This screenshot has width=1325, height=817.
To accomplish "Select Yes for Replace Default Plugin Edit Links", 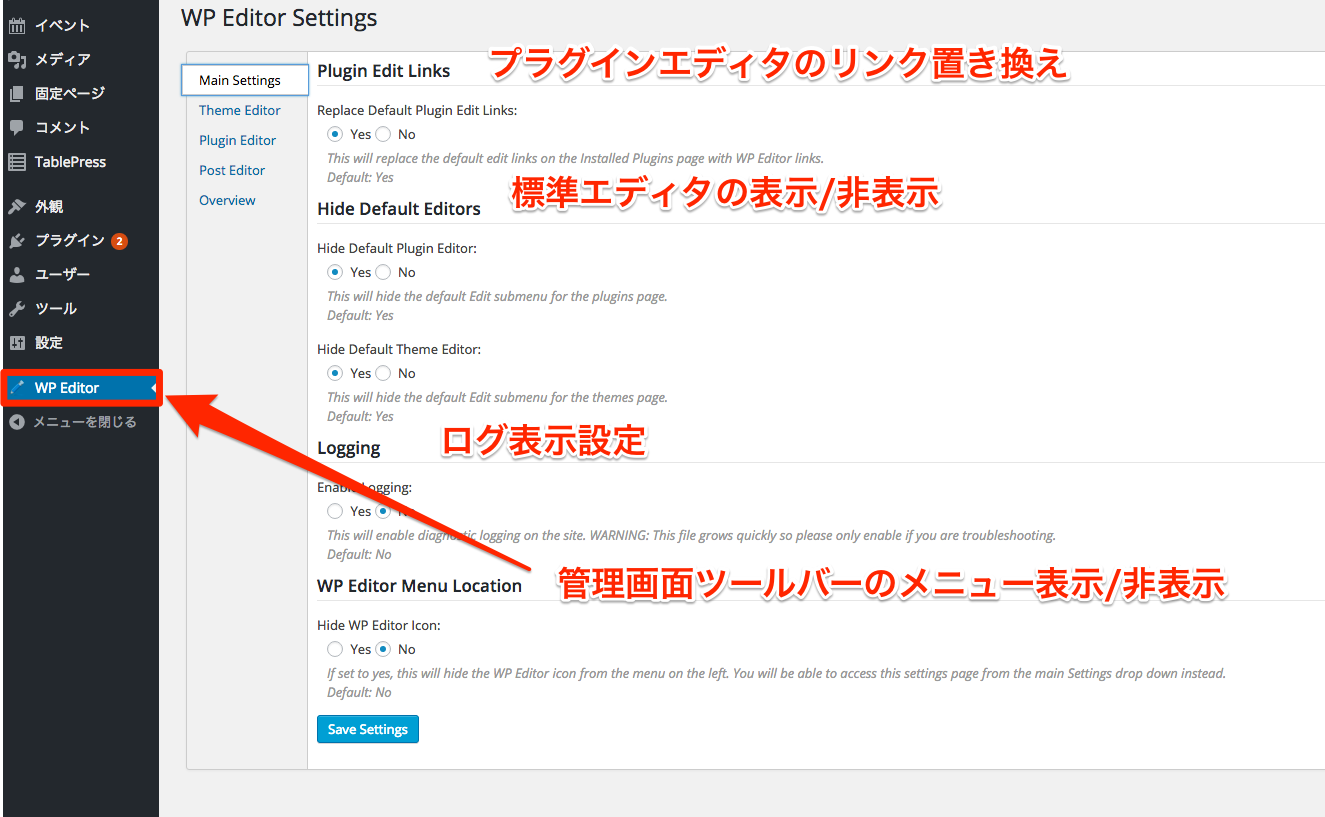I will coord(335,134).
